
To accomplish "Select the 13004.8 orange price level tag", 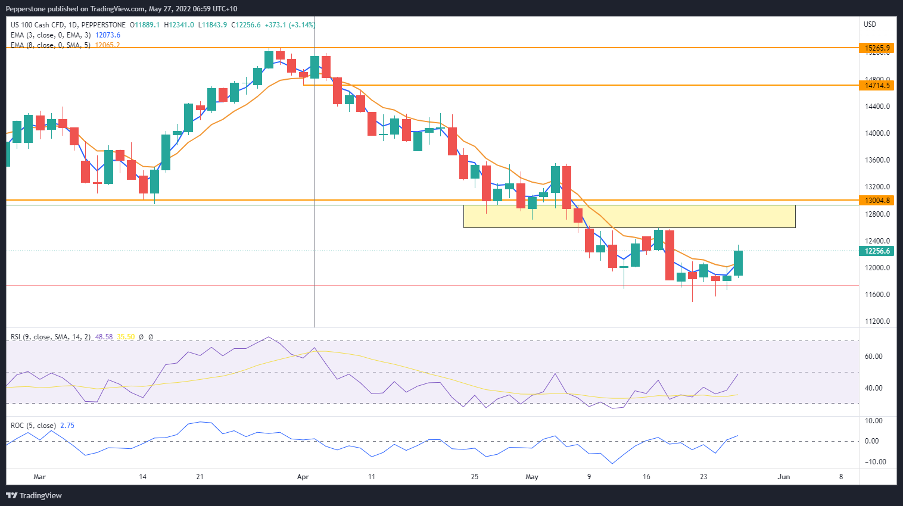I will [x=876, y=201].
